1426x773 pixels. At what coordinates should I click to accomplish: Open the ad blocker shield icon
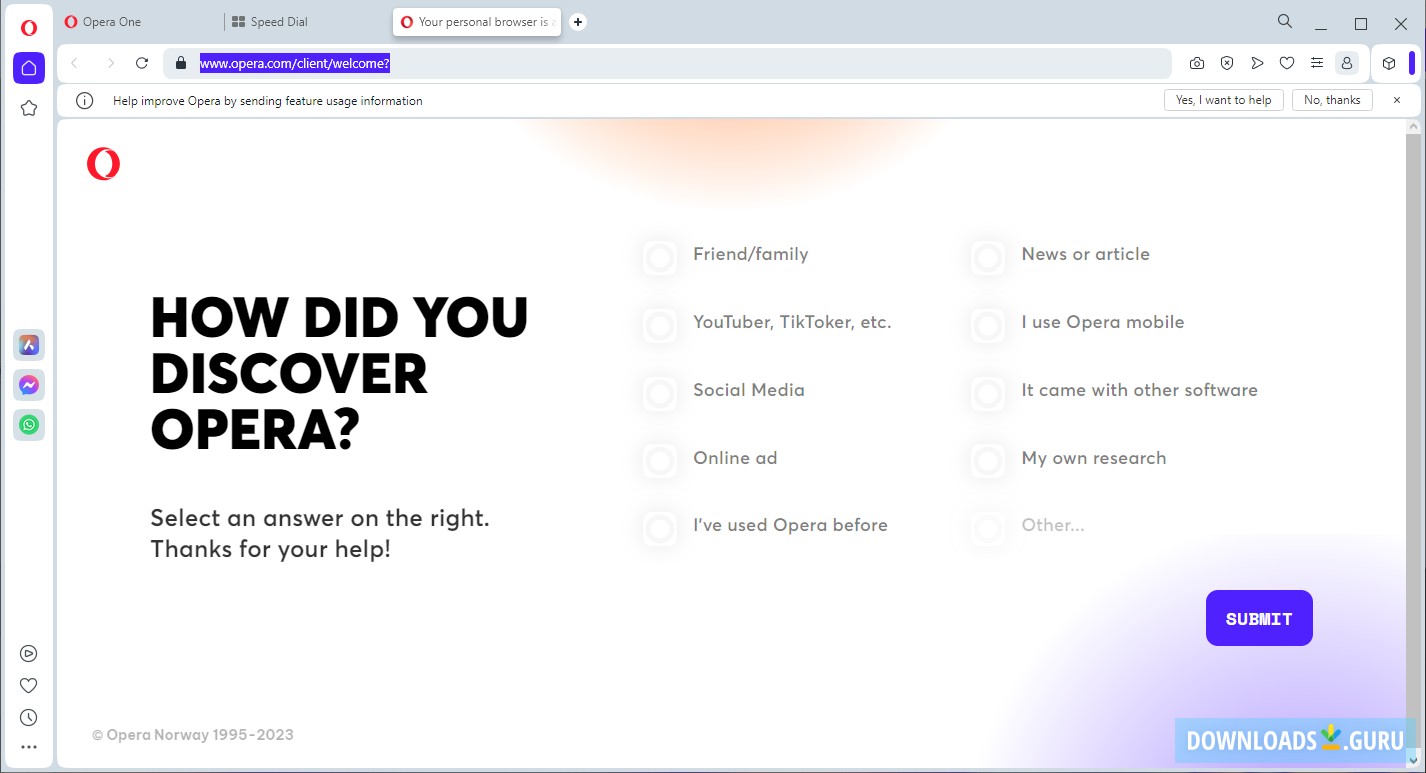1227,63
